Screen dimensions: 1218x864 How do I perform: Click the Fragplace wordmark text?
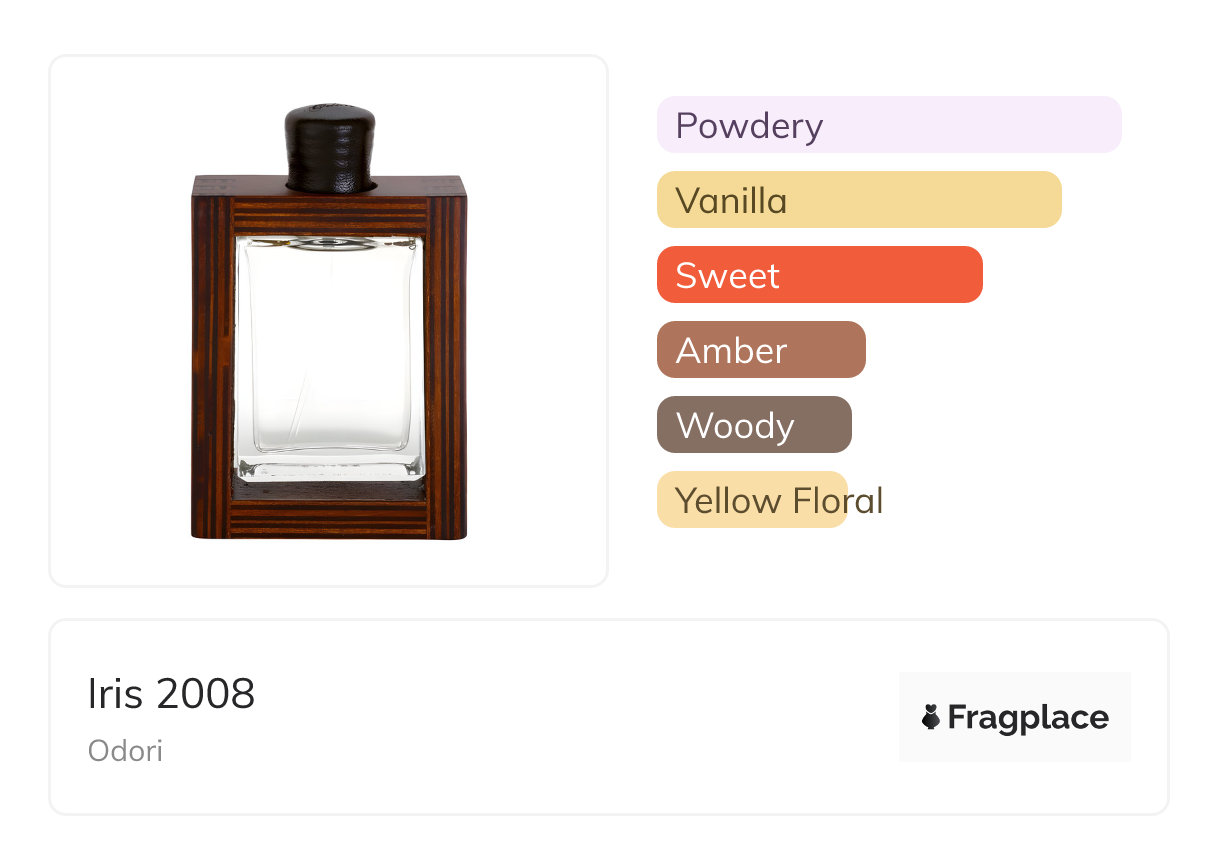[1028, 717]
